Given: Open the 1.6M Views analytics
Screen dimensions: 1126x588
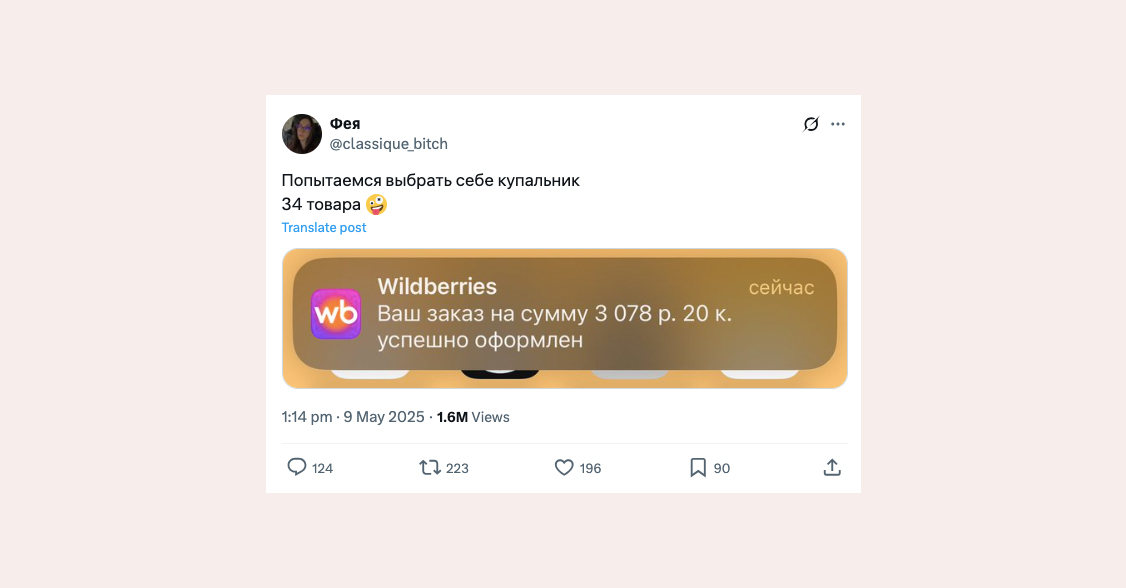Looking at the screenshot, I should coord(473,417).
